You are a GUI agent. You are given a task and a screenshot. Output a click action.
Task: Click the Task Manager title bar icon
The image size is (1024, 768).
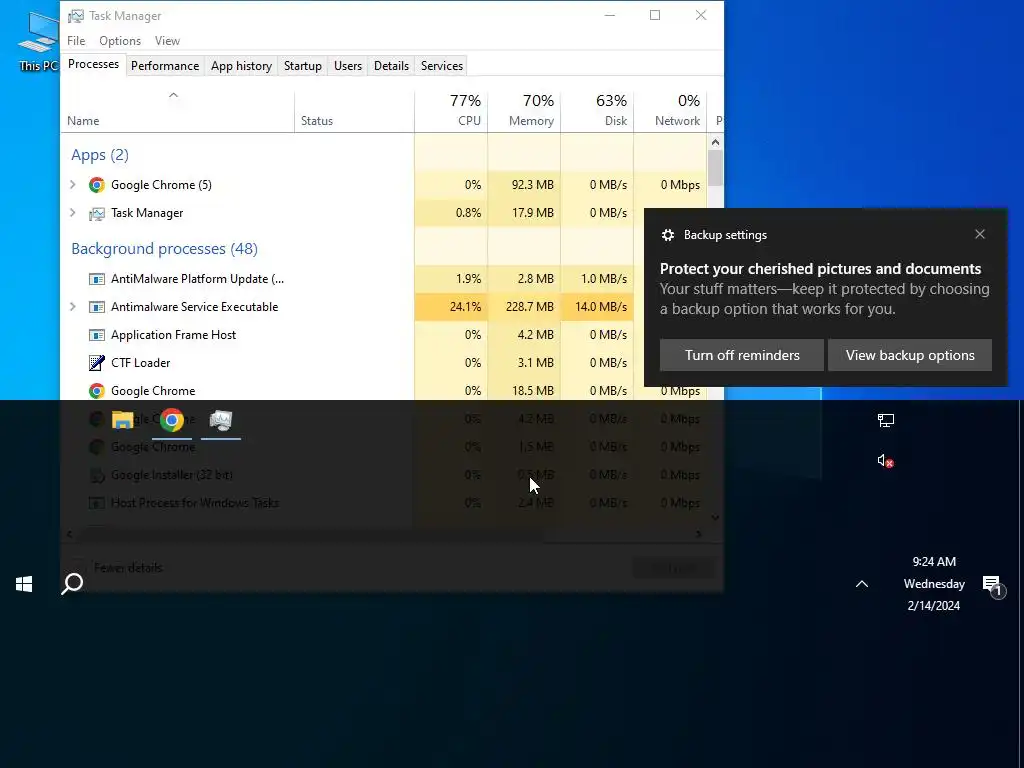(x=76, y=16)
